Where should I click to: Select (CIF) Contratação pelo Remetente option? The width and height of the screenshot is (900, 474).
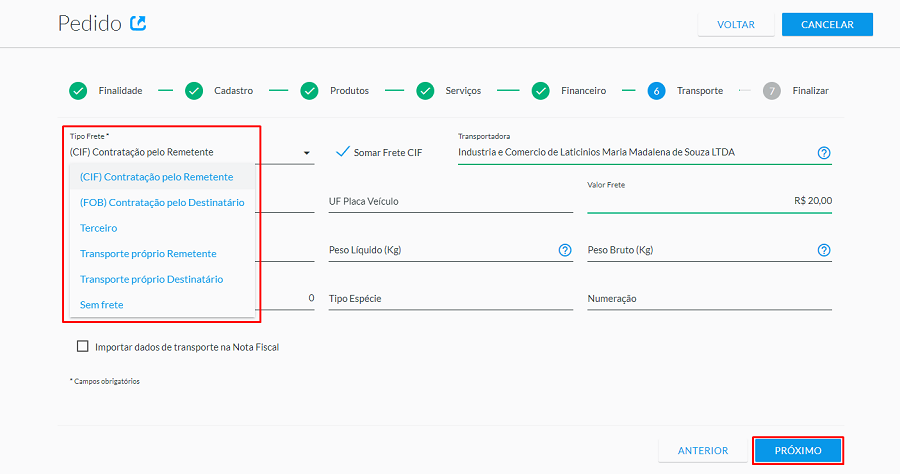[x=162, y=177]
